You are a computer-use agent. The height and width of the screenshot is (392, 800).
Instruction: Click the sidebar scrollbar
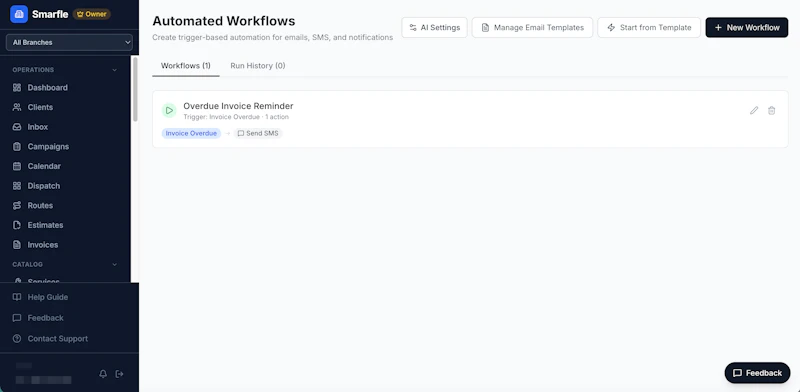coord(135,89)
